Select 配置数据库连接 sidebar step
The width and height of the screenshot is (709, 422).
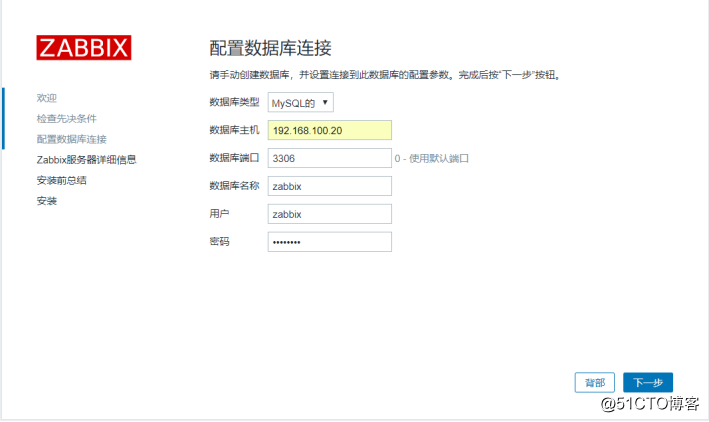(71, 139)
